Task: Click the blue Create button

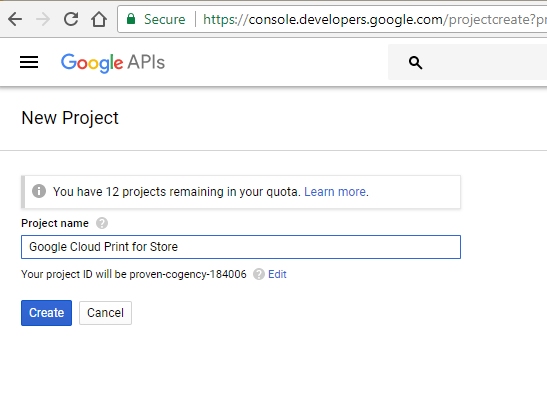Action: [46, 313]
